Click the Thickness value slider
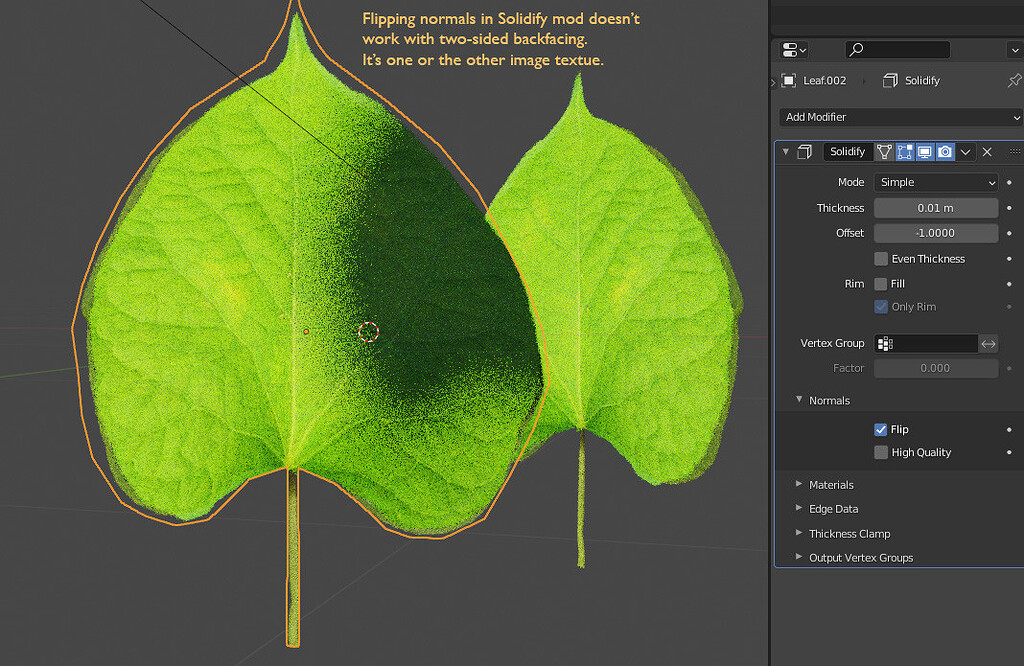 point(935,207)
